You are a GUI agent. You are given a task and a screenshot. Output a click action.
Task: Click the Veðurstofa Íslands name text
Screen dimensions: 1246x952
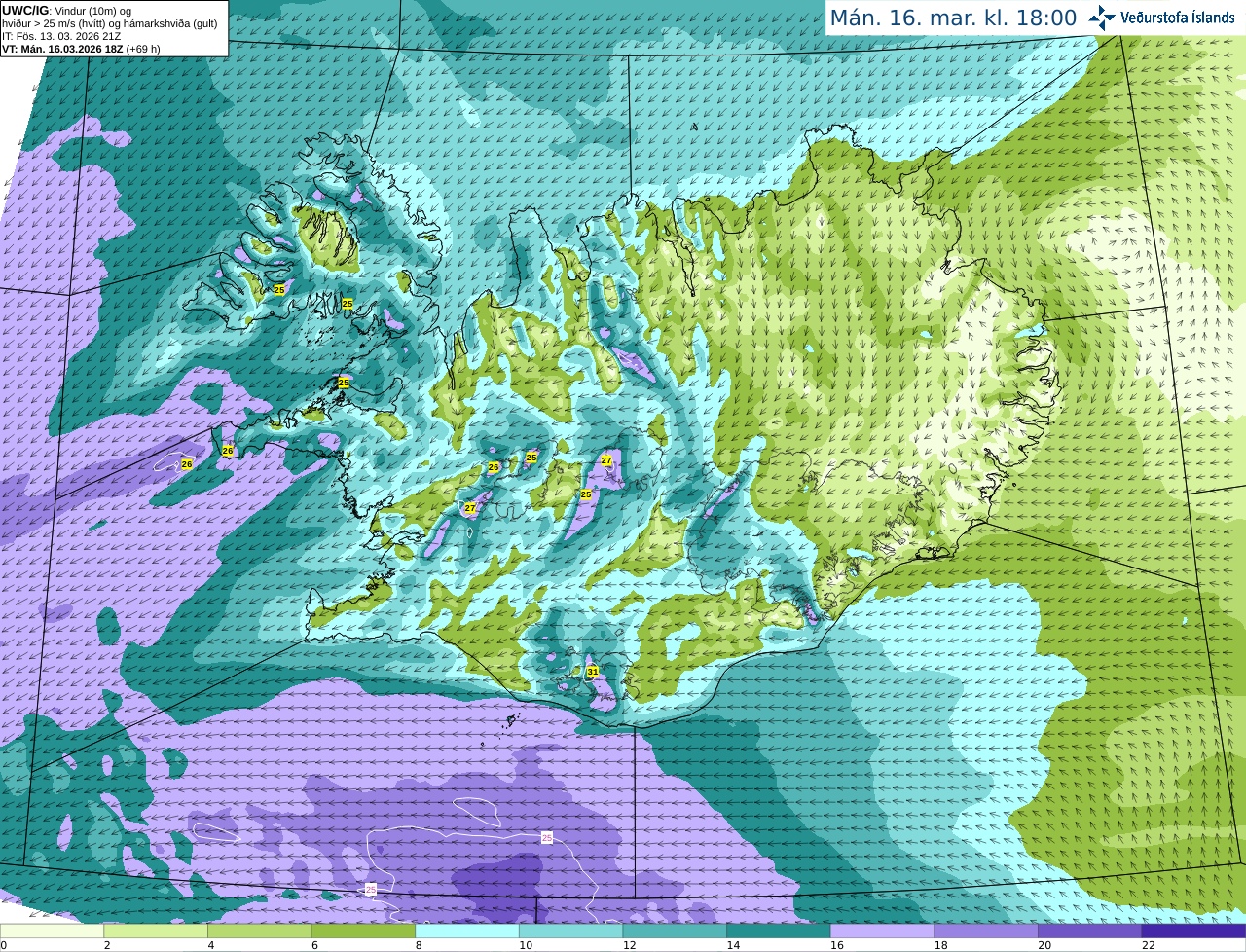[x=1177, y=18]
